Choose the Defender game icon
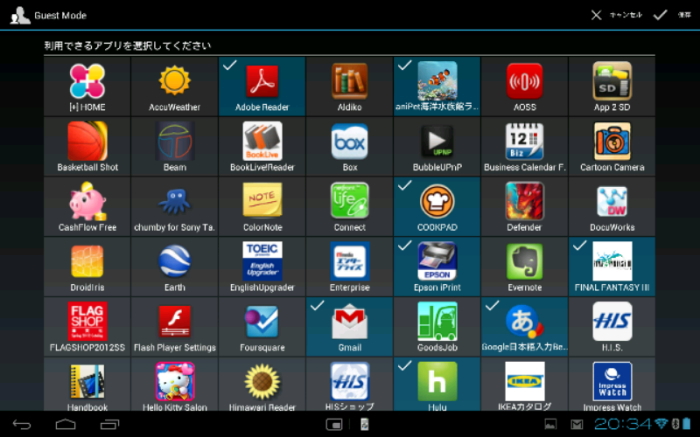Screen dimensions: 700x437 coord(524,201)
